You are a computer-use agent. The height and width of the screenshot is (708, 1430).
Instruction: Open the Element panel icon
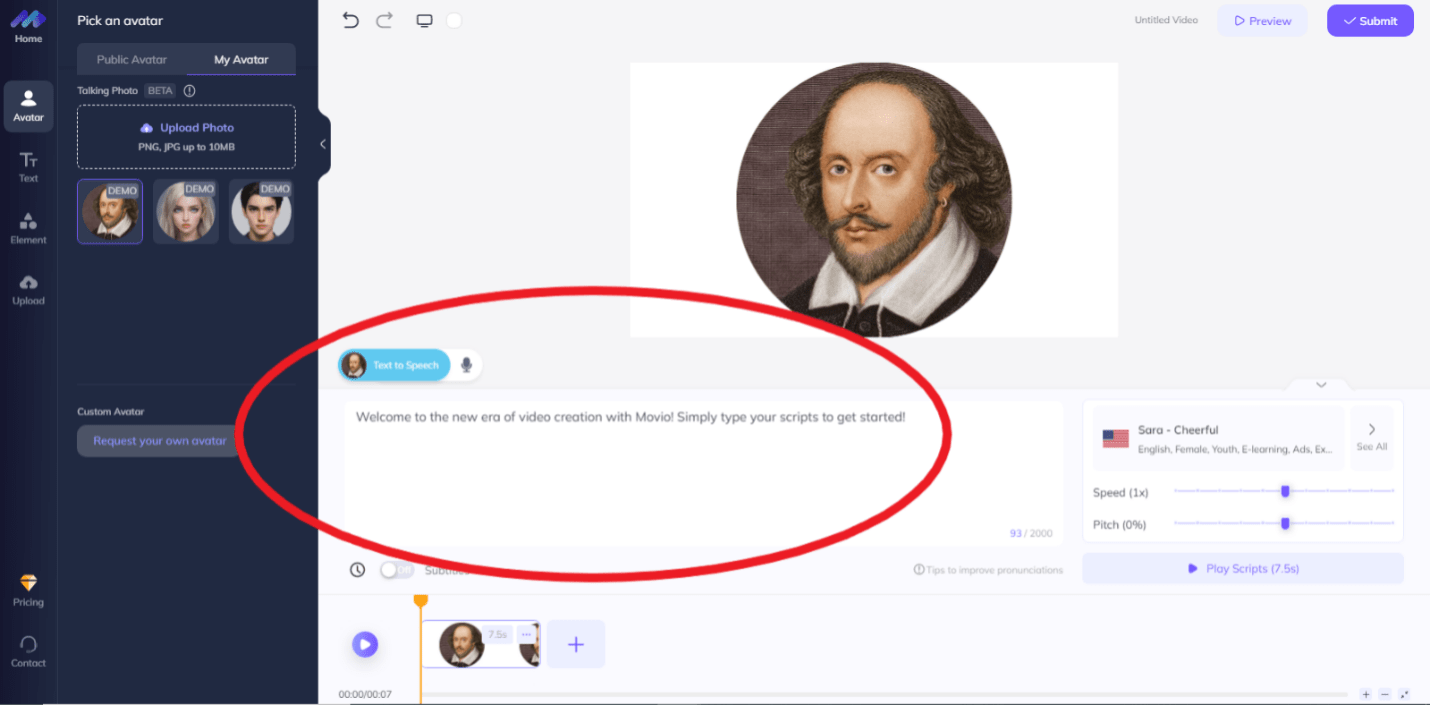28,229
